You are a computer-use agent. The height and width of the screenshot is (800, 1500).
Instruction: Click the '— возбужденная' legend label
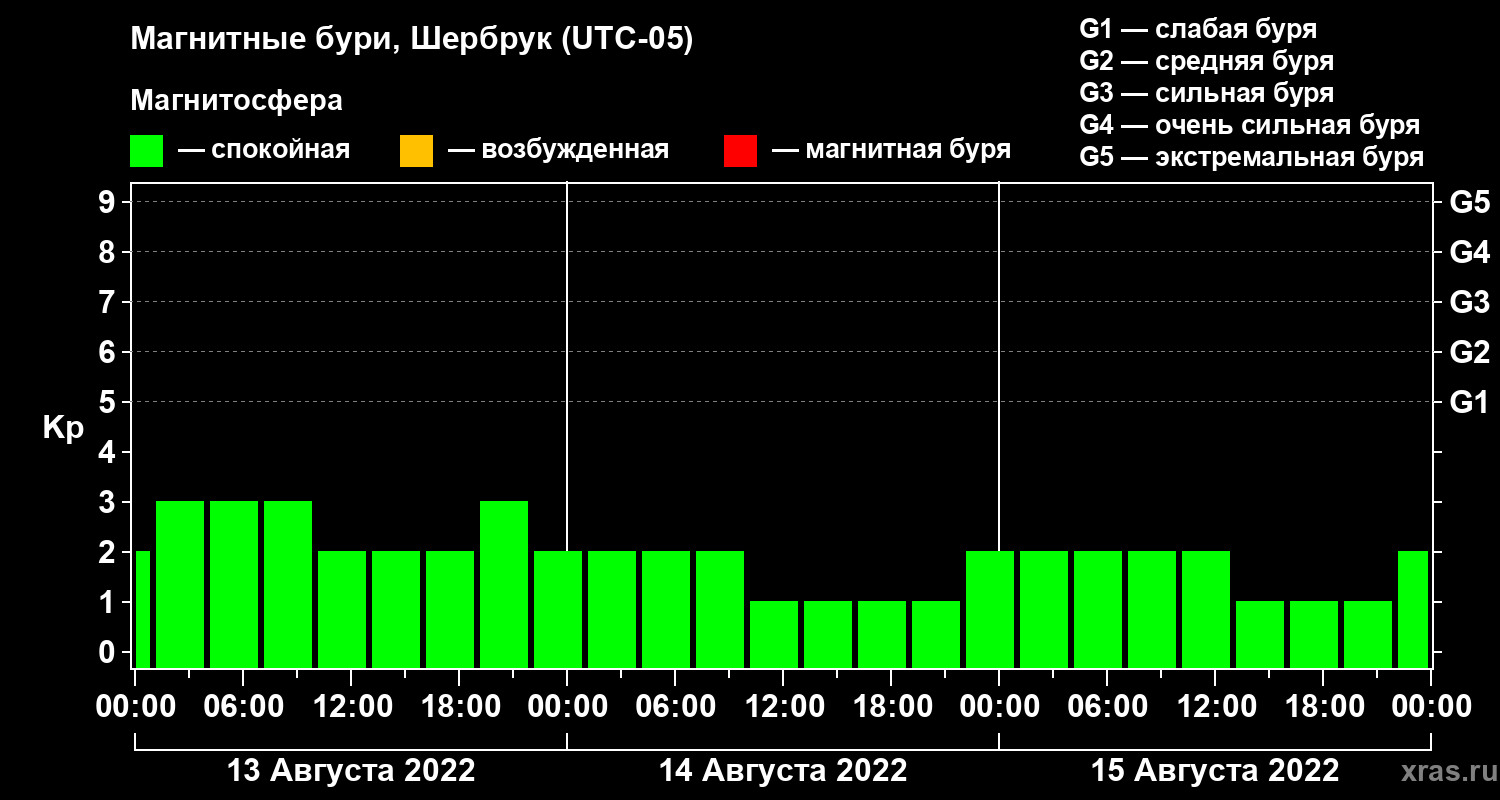click(x=558, y=150)
